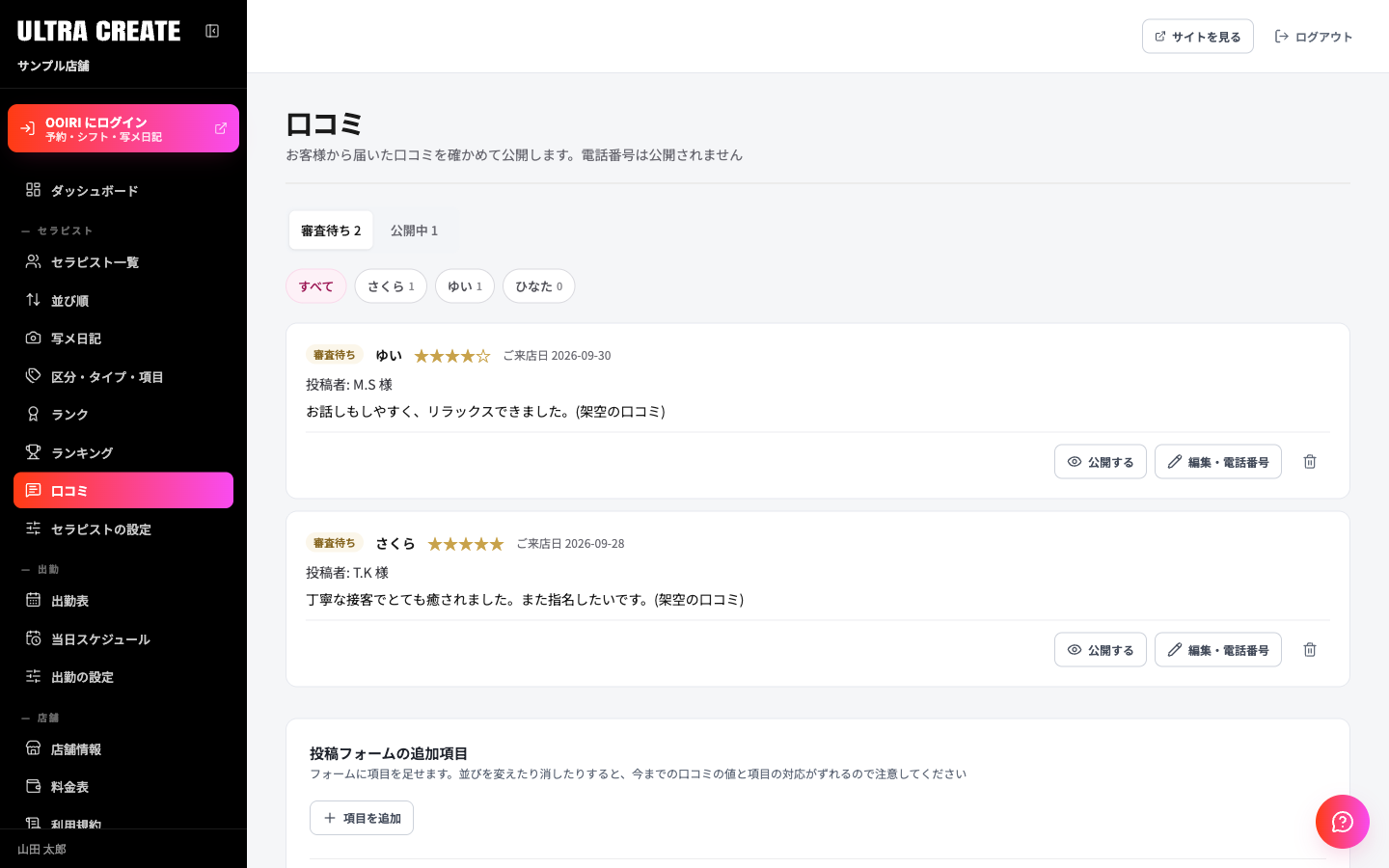
Task: Delete さくら's review with trash icon
Action: (1310, 650)
